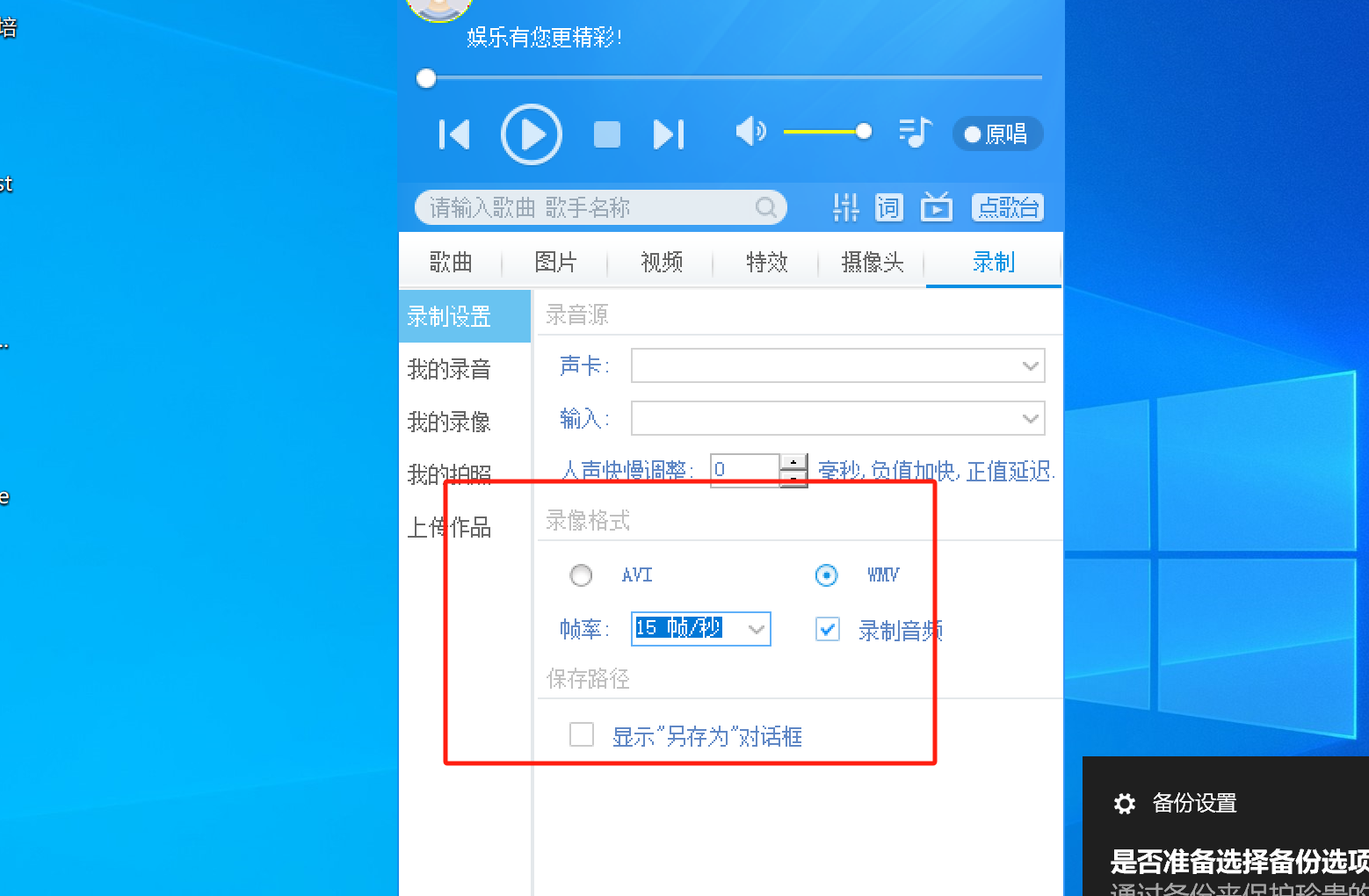Open the song search magnifier icon

(x=765, y=207)
